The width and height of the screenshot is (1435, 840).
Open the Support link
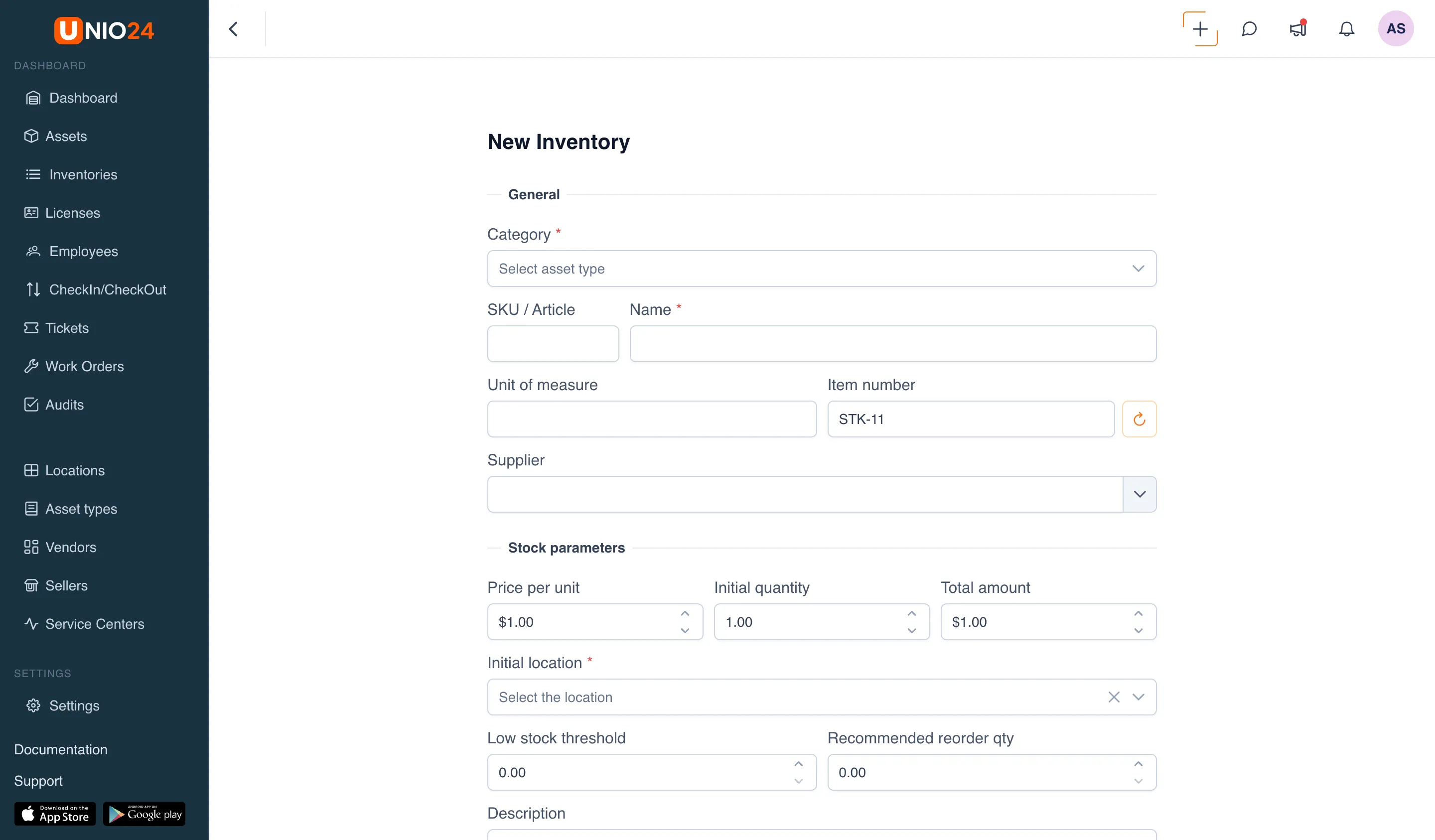tap(38, 781)
